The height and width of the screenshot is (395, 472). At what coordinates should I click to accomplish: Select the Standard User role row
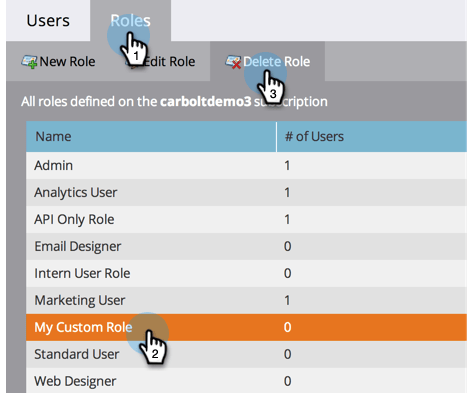(x=246, y=354)
